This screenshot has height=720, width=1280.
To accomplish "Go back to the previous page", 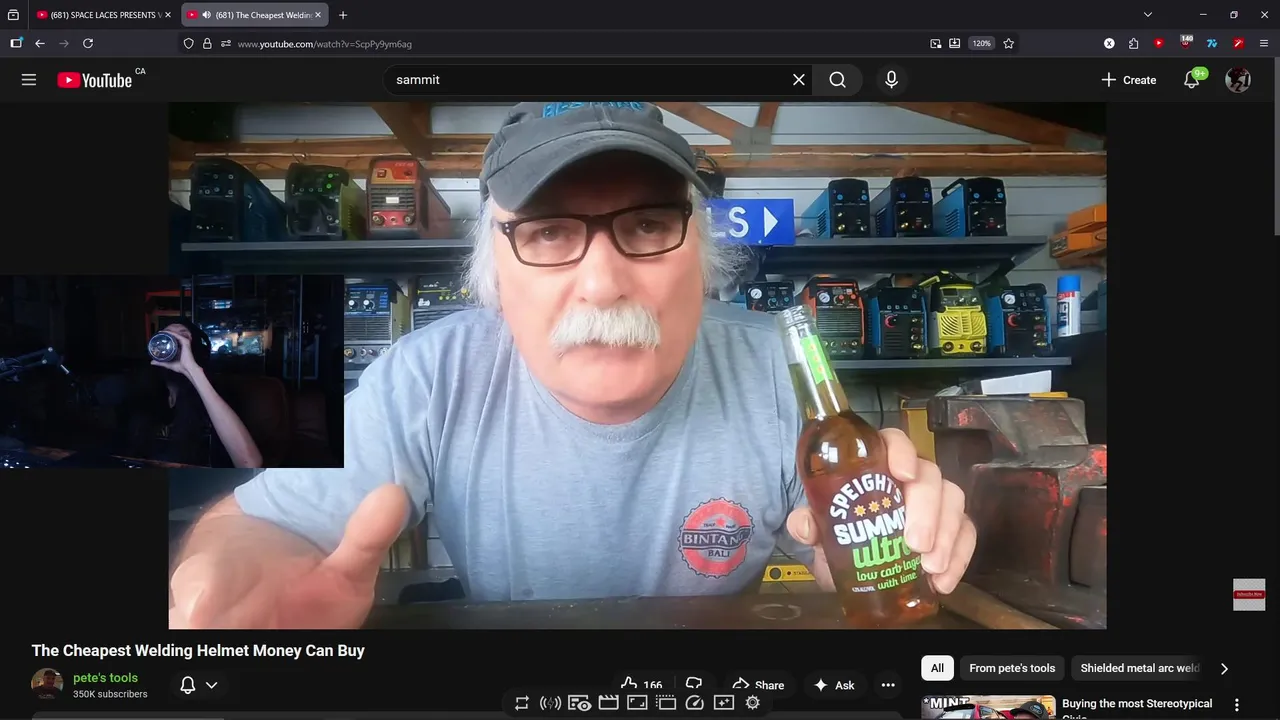I will [40, 43].
